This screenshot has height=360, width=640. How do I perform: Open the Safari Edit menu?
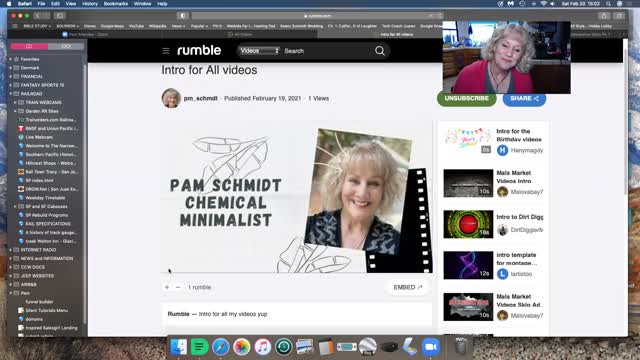pos(55,4)
